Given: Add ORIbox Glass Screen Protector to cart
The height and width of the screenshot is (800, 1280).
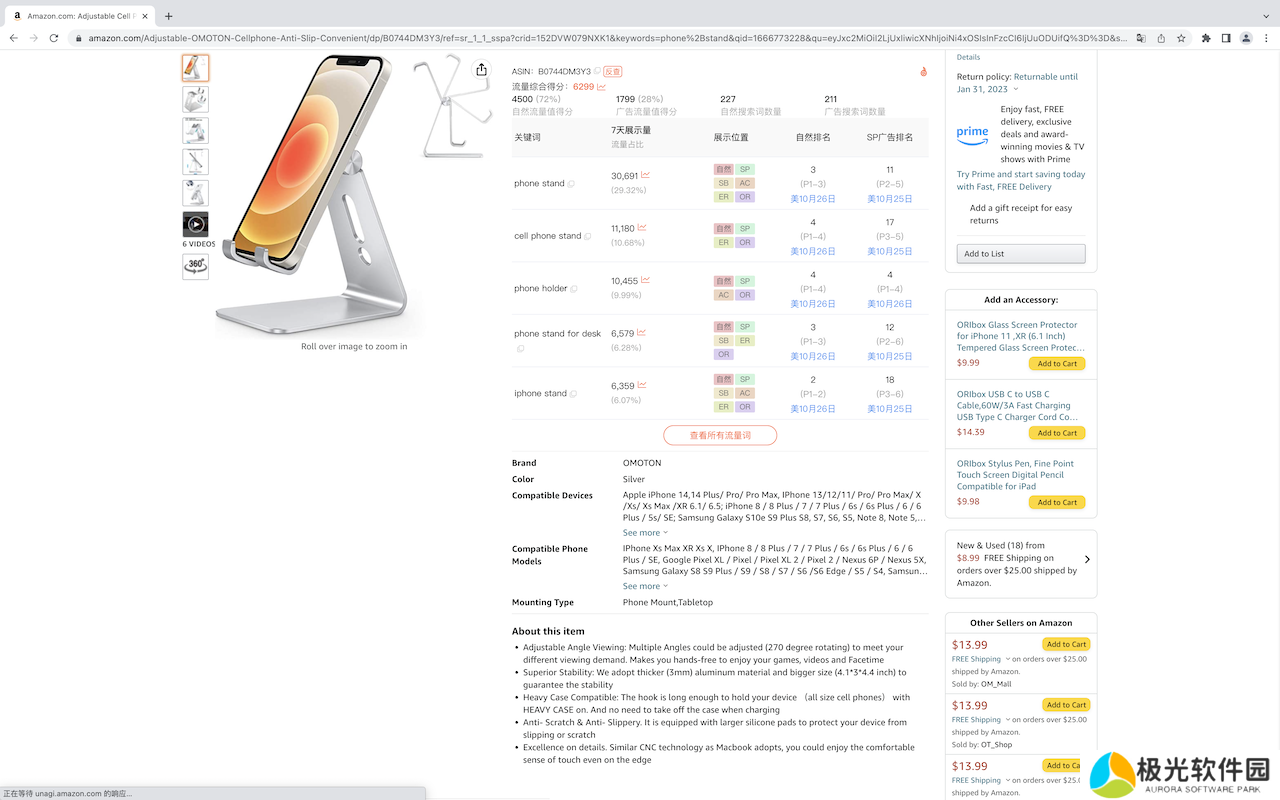Looking at the screenshot, I should coord(1056,364).
